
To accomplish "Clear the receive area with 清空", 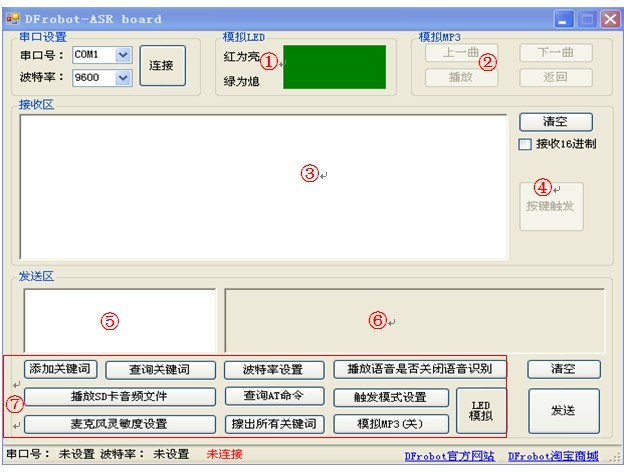I will point(556,121).
